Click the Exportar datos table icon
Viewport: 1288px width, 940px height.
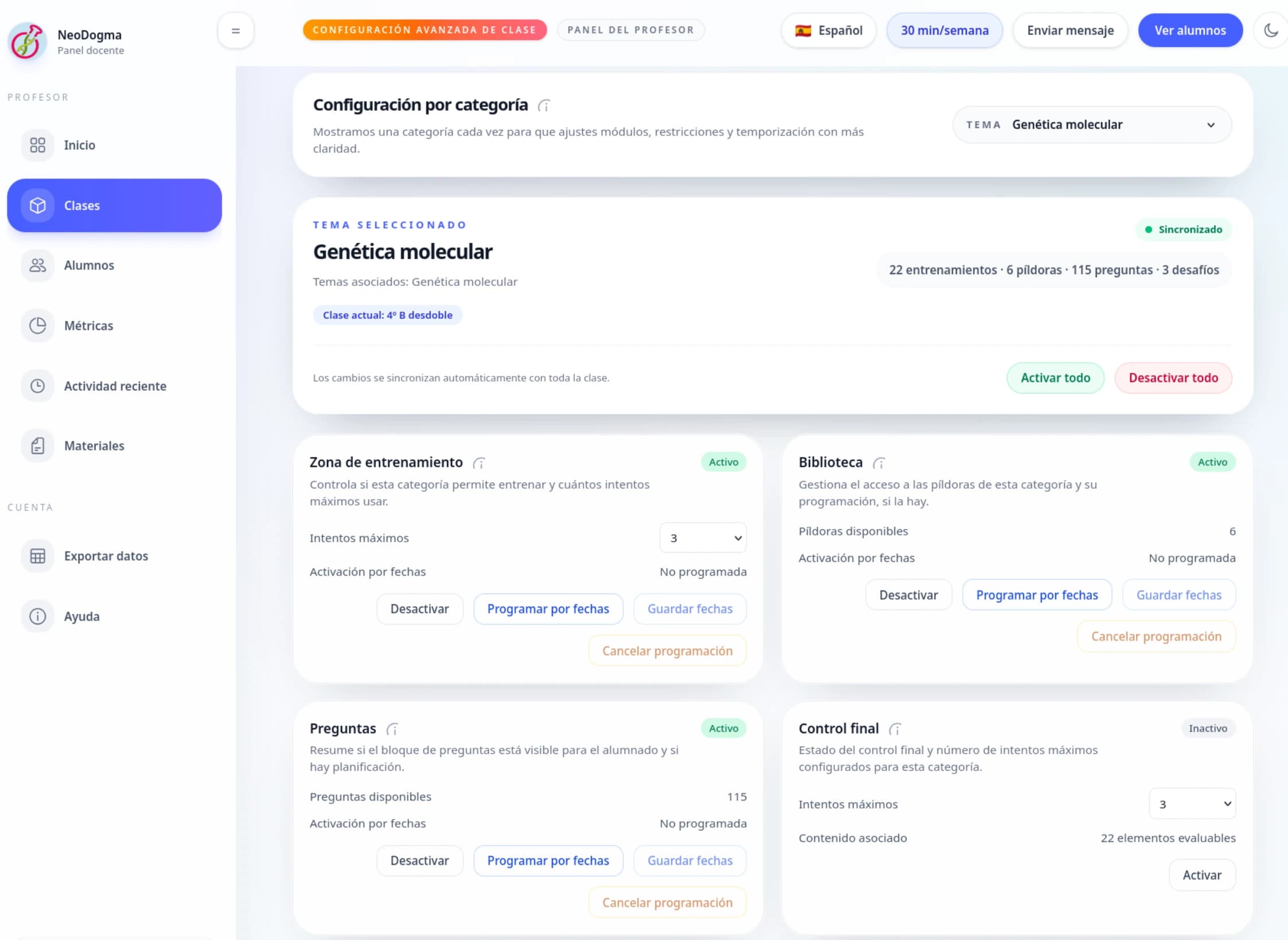37,556
